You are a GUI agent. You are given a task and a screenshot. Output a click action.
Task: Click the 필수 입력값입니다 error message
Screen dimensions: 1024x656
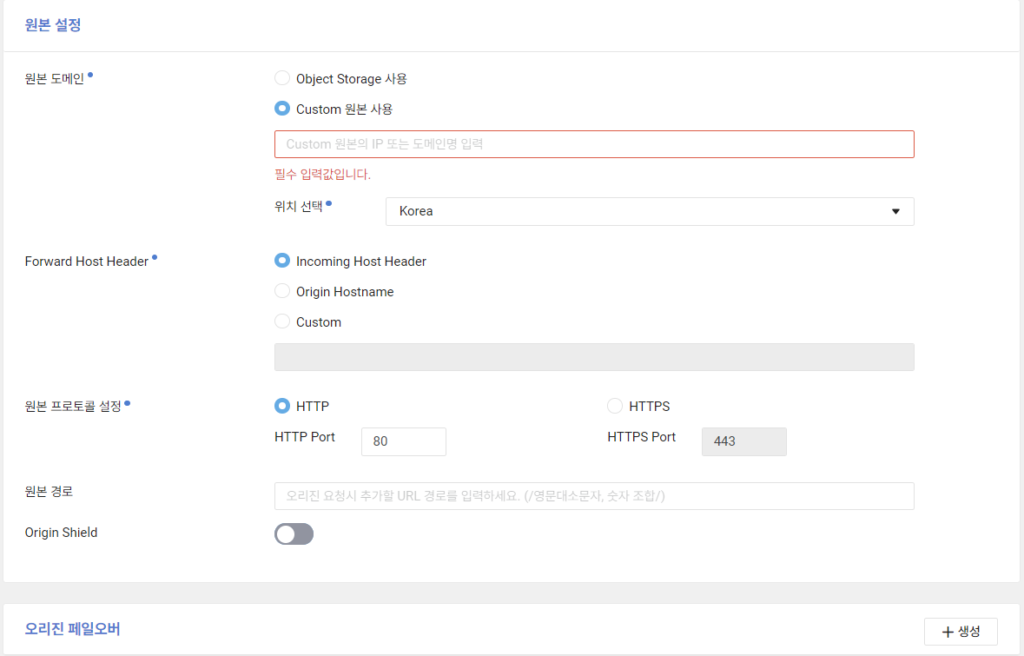322,174
